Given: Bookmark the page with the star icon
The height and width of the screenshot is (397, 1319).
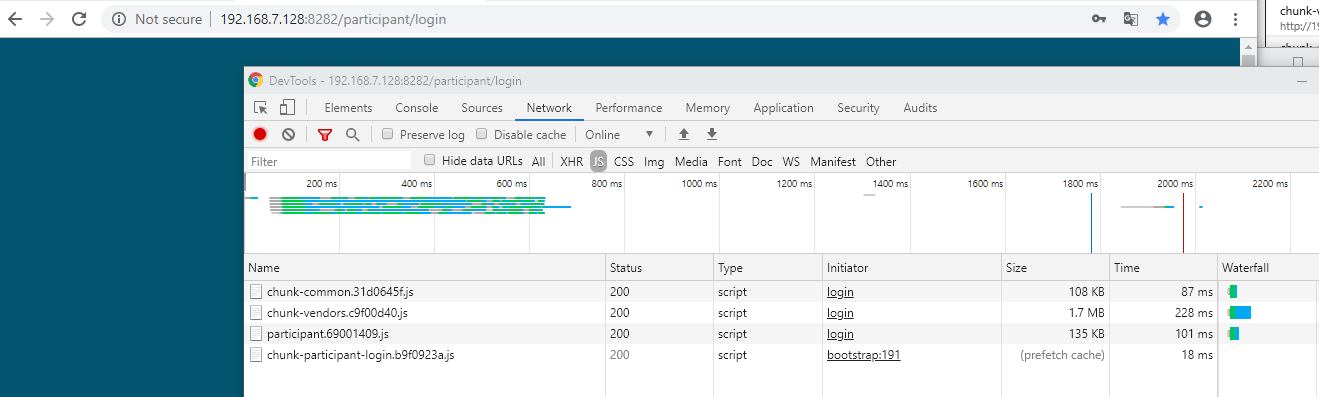Looking at the screenshot, I should point(1163,19).
